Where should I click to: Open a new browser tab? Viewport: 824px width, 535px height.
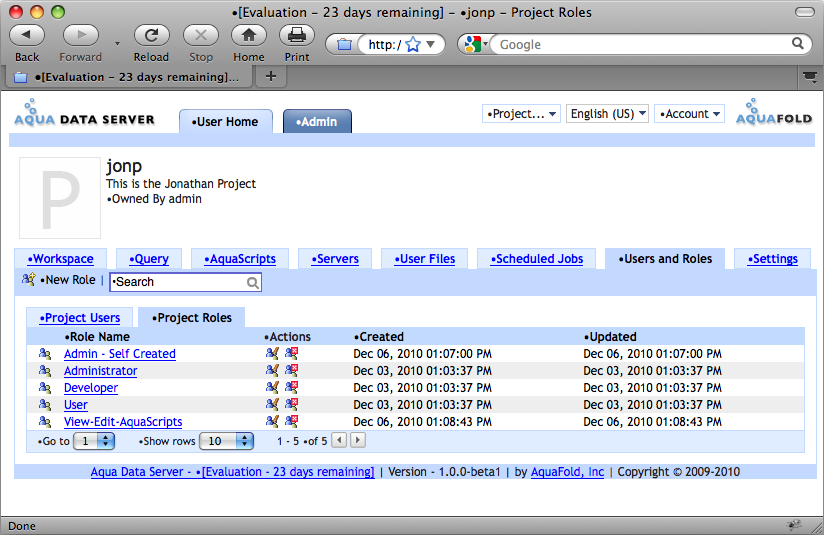pyautogui.click(x=271, y=77)
